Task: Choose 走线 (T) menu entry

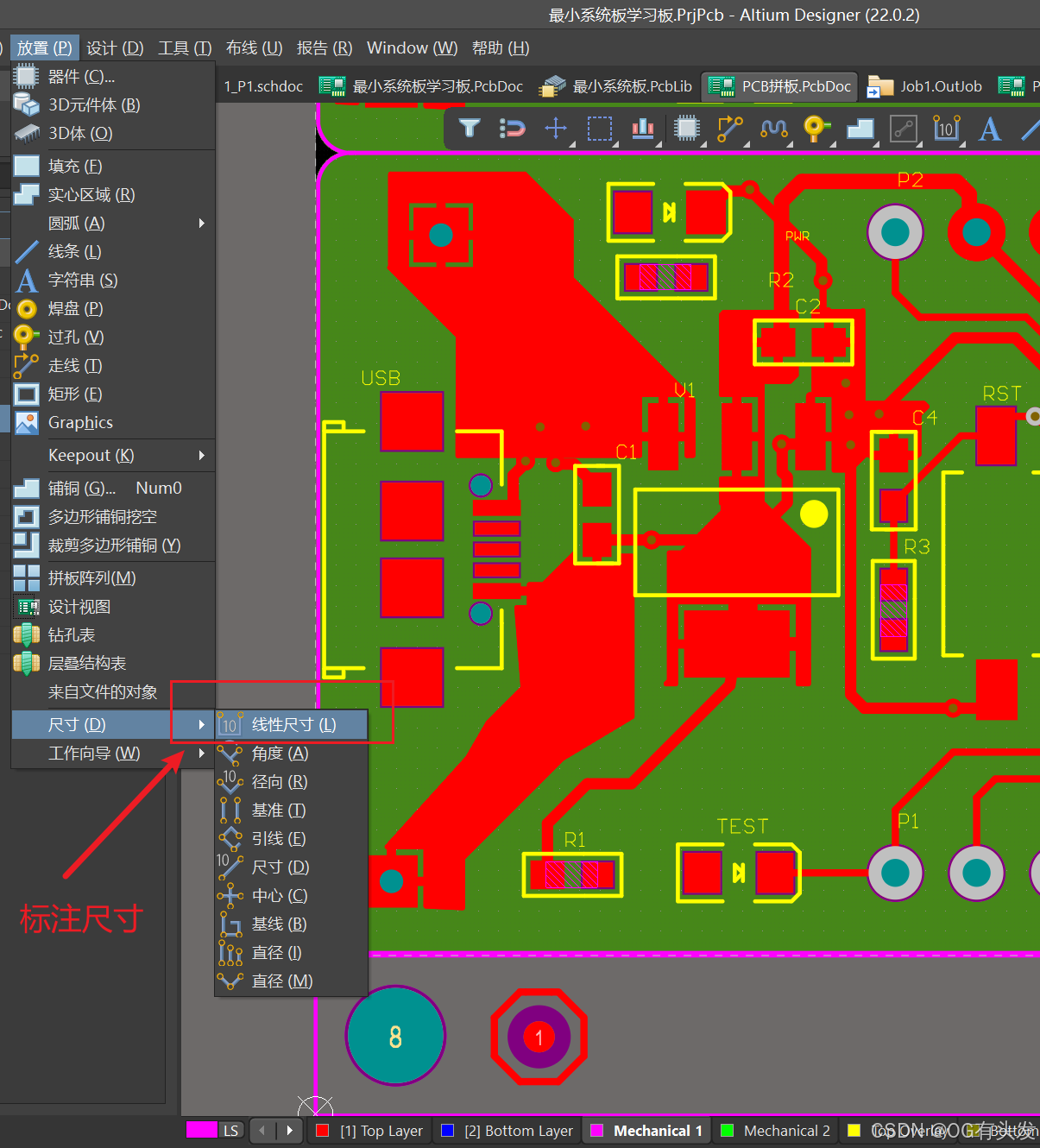Action: 113,366
